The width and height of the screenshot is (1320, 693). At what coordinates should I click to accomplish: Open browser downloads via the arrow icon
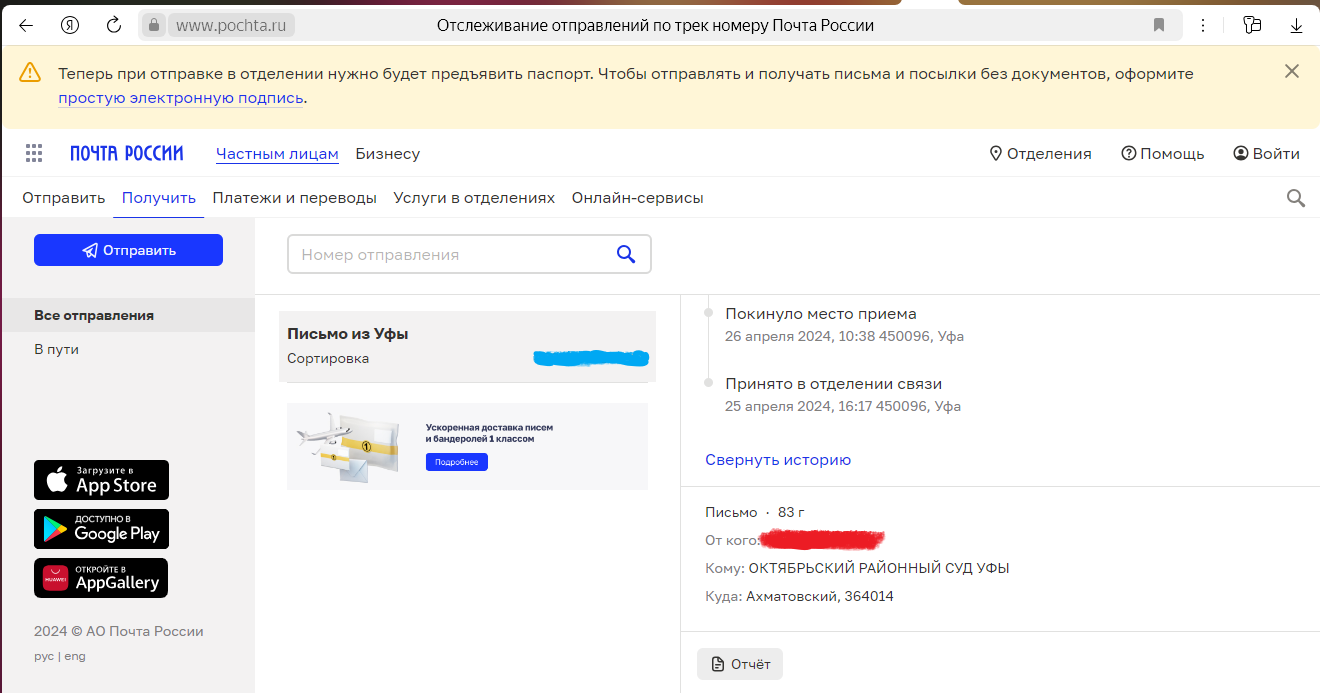point(1297,24)
